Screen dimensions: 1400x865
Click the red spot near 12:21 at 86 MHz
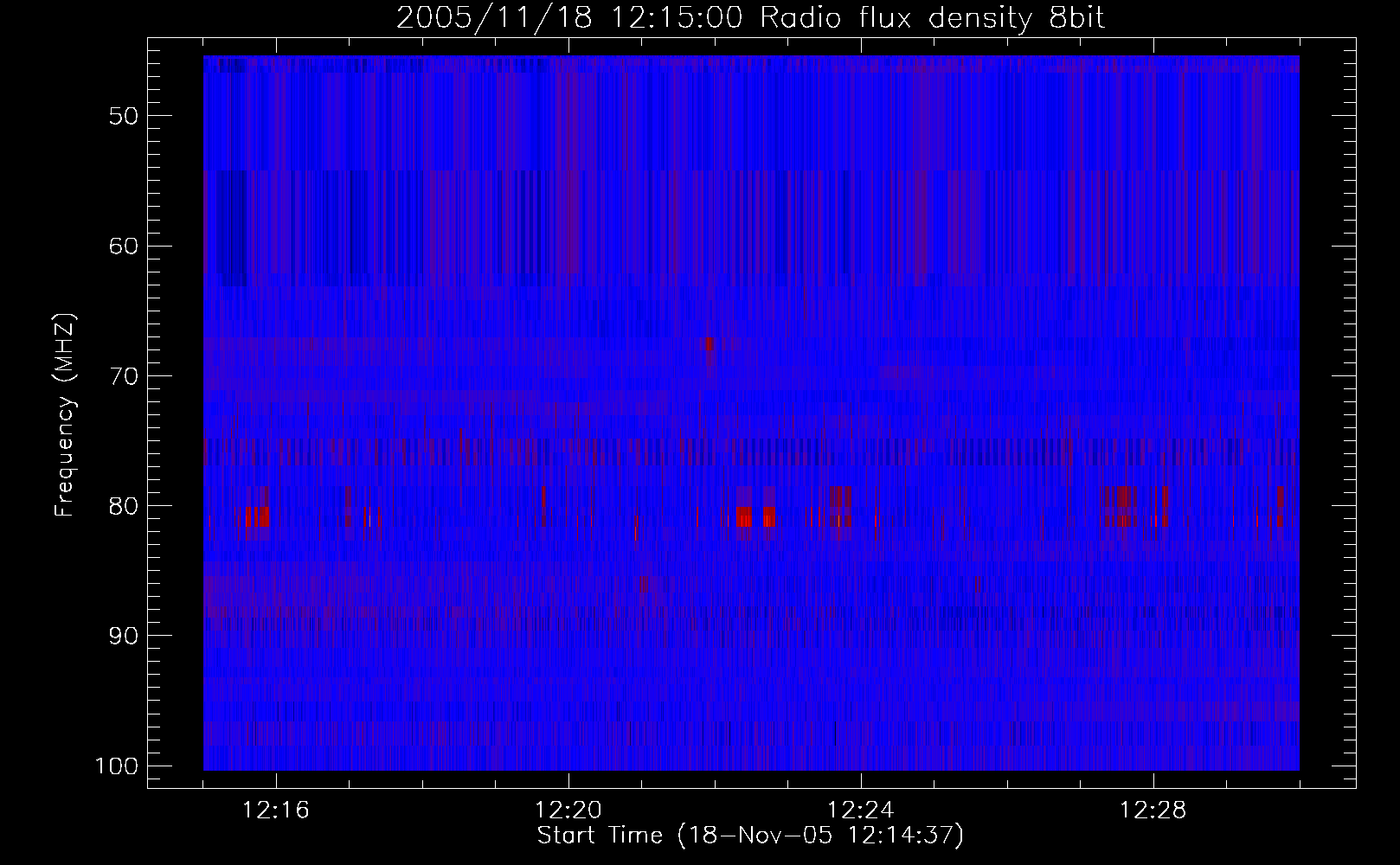click(644, 586)
